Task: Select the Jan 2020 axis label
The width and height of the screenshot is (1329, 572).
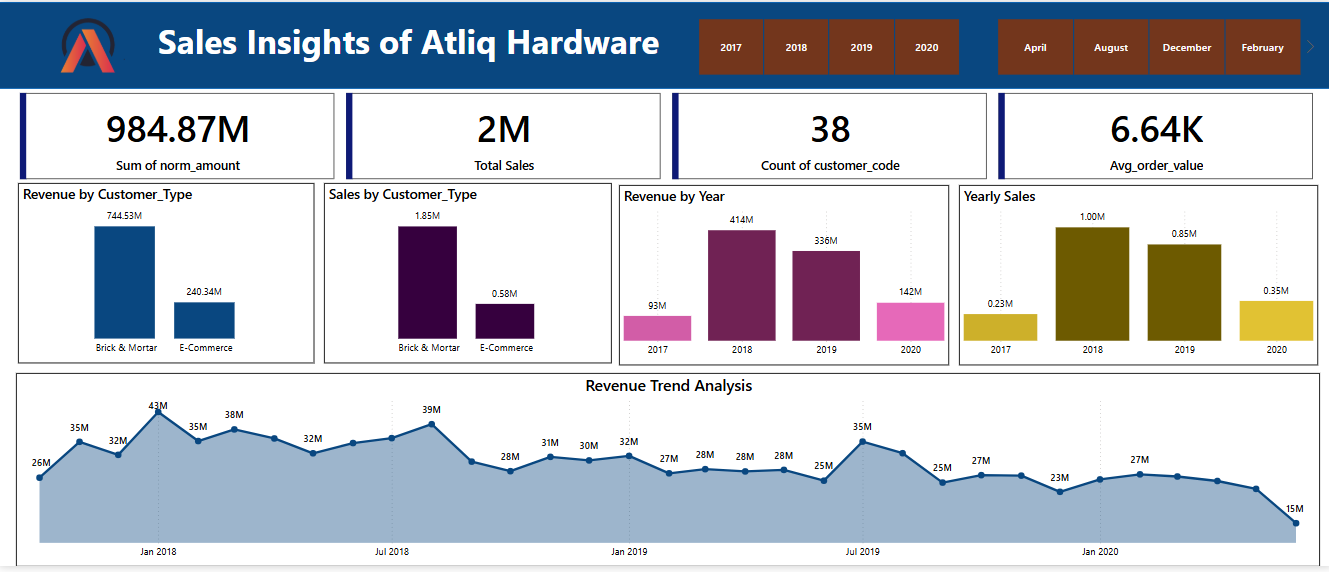Action: click(x=1100, y=551)
